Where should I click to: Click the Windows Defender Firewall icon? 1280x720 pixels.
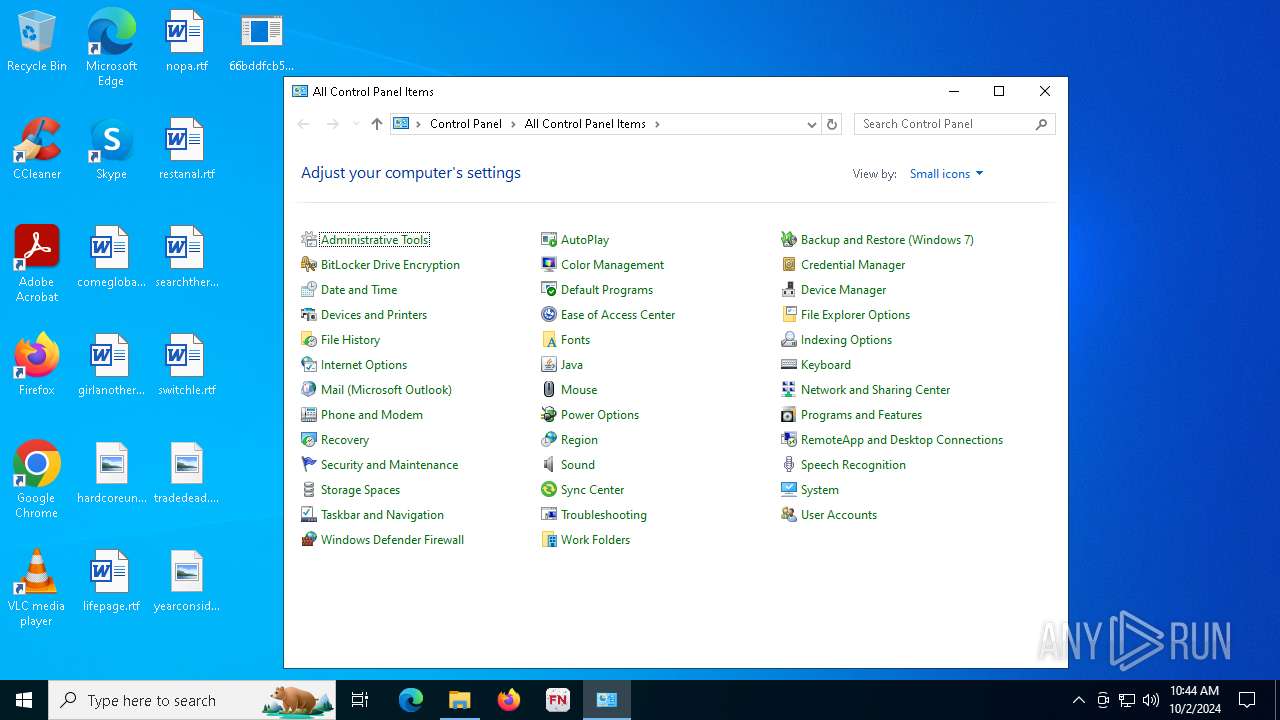(309, 540)
